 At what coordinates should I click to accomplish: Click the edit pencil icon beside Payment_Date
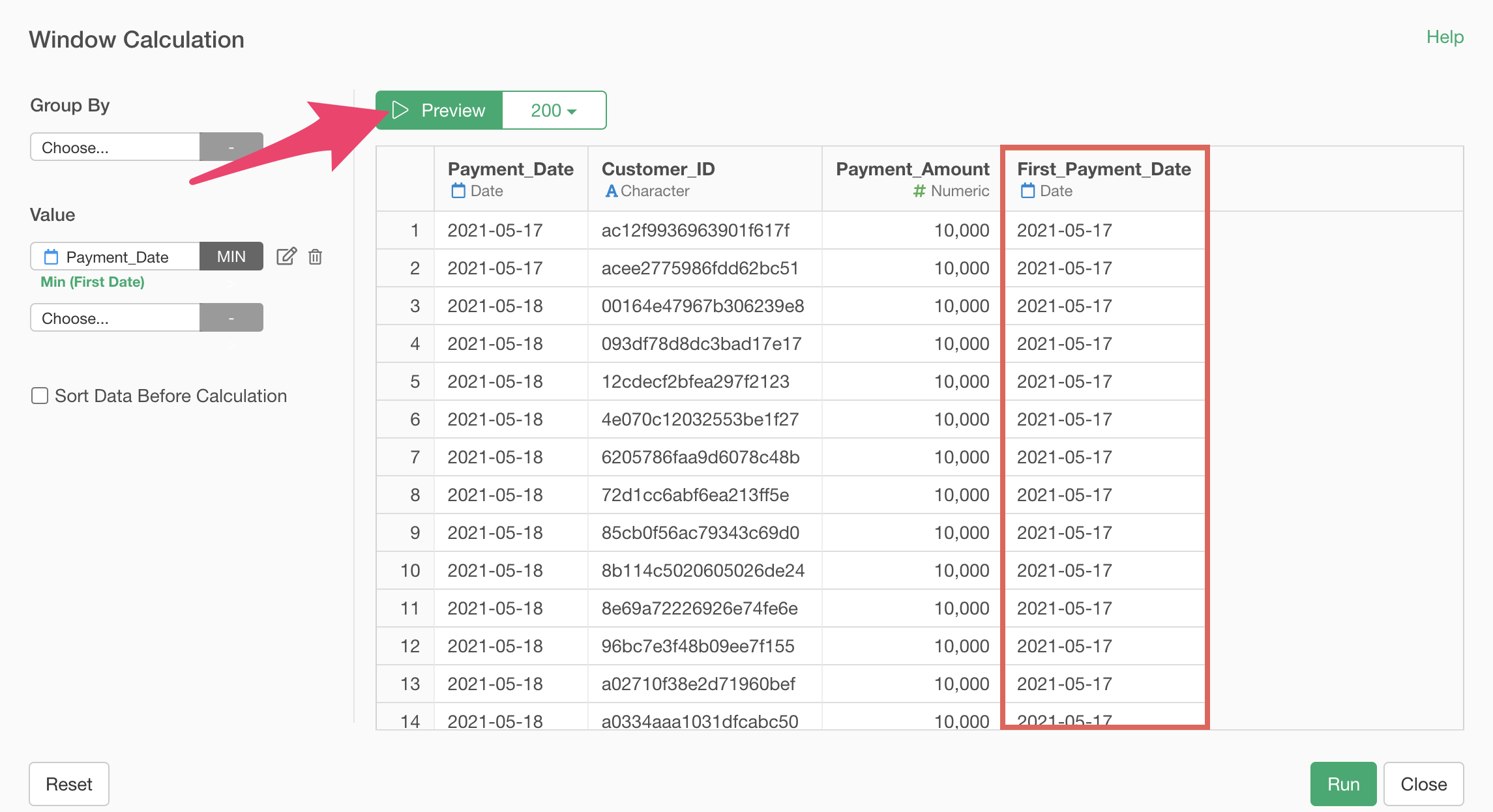pos(286,256)
